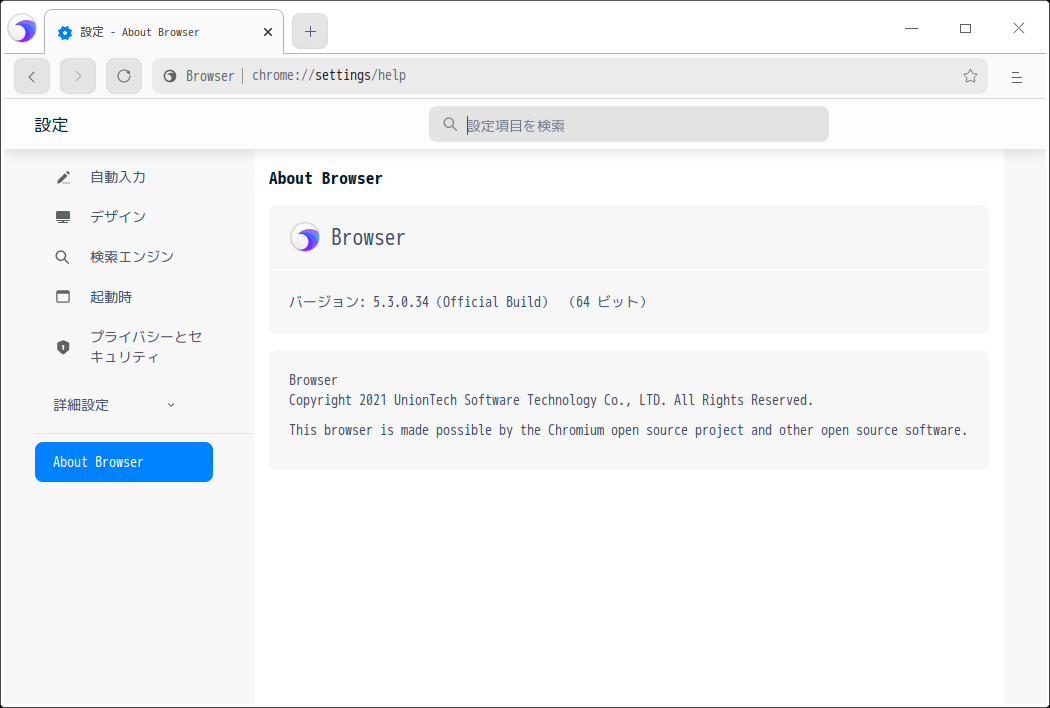Open the browser main menu icon
Screen dimensions: 1050x708
(1017, 77)
